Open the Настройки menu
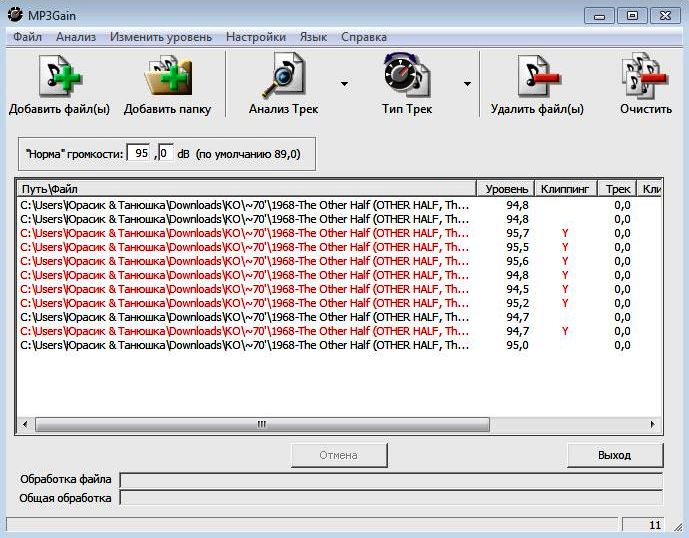Screen dimensions: 689x538 point(256,37)
